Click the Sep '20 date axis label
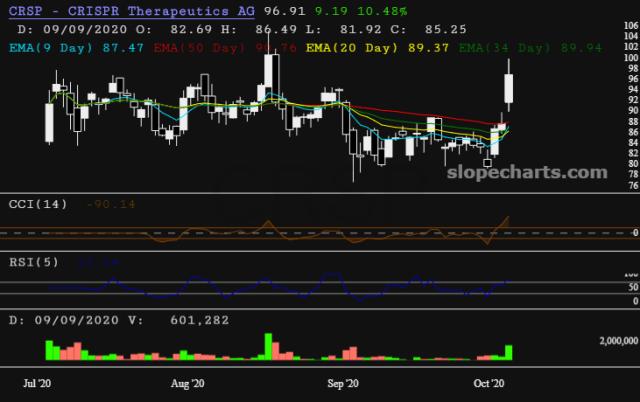The width and height of the screenshot is (640, 402). pos(343,384)
